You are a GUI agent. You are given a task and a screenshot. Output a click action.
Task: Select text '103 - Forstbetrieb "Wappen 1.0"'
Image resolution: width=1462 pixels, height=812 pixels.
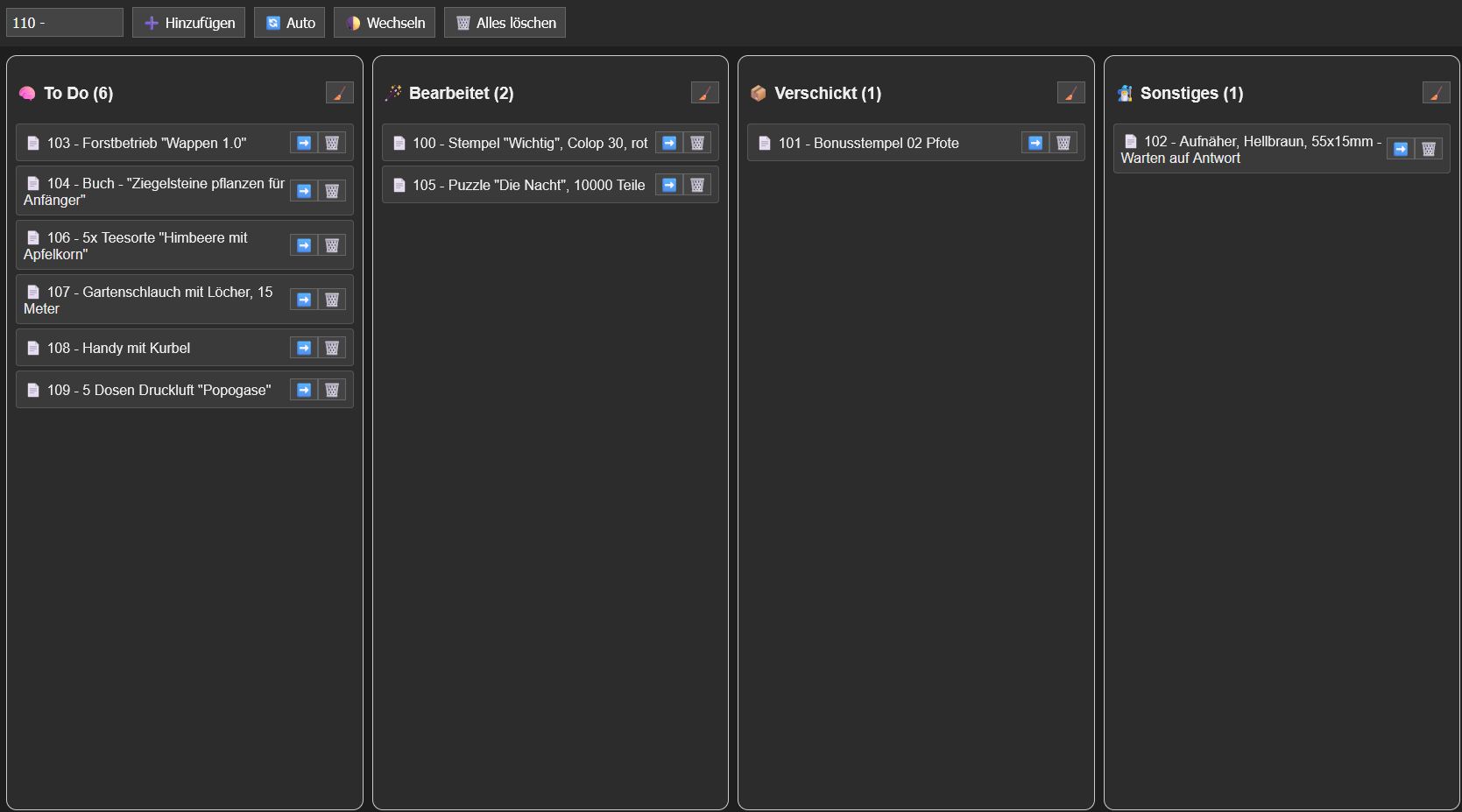pos(147,143)
